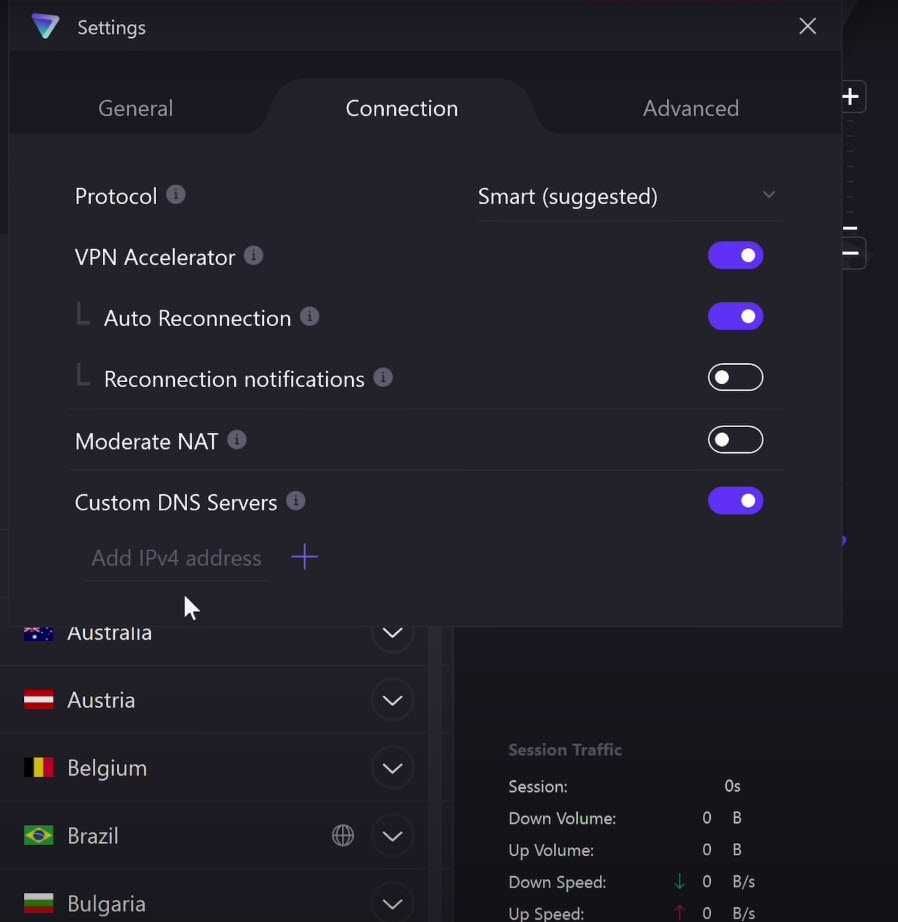Open the Protocol dropdown showing Smart suggested
The height and width of the screenshot is (922, 898).
click(628, 196)
